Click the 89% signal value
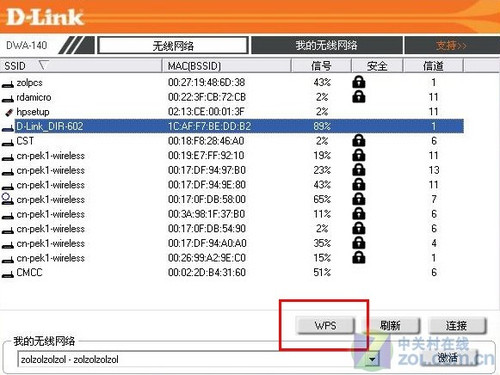 (x=322, y=126)
